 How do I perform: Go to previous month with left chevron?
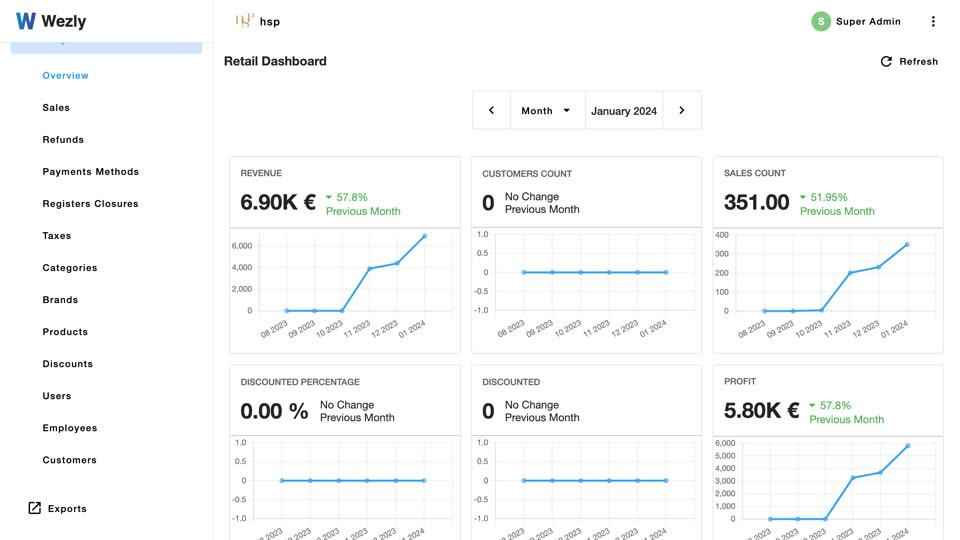pyautogui.click(x=491, y=110)
